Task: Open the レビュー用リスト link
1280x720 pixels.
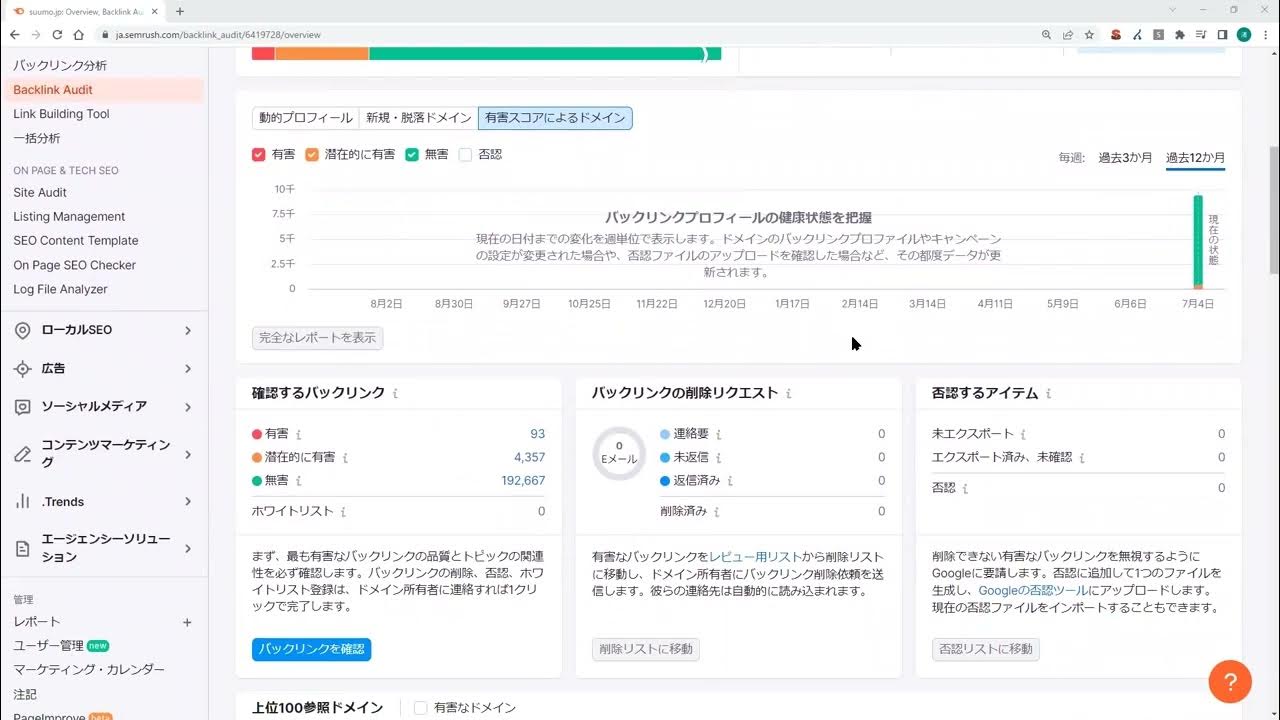Action: [x=755, y=557]
